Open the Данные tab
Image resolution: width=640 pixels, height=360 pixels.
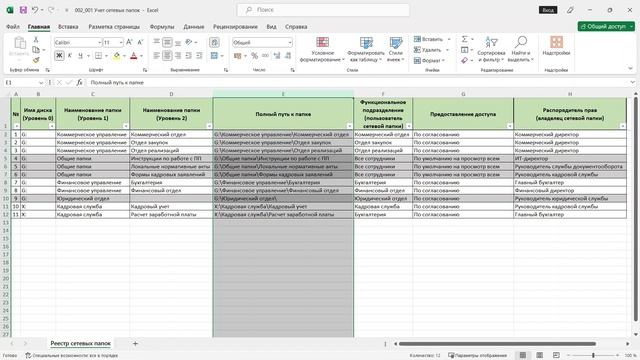click(193, 27)
